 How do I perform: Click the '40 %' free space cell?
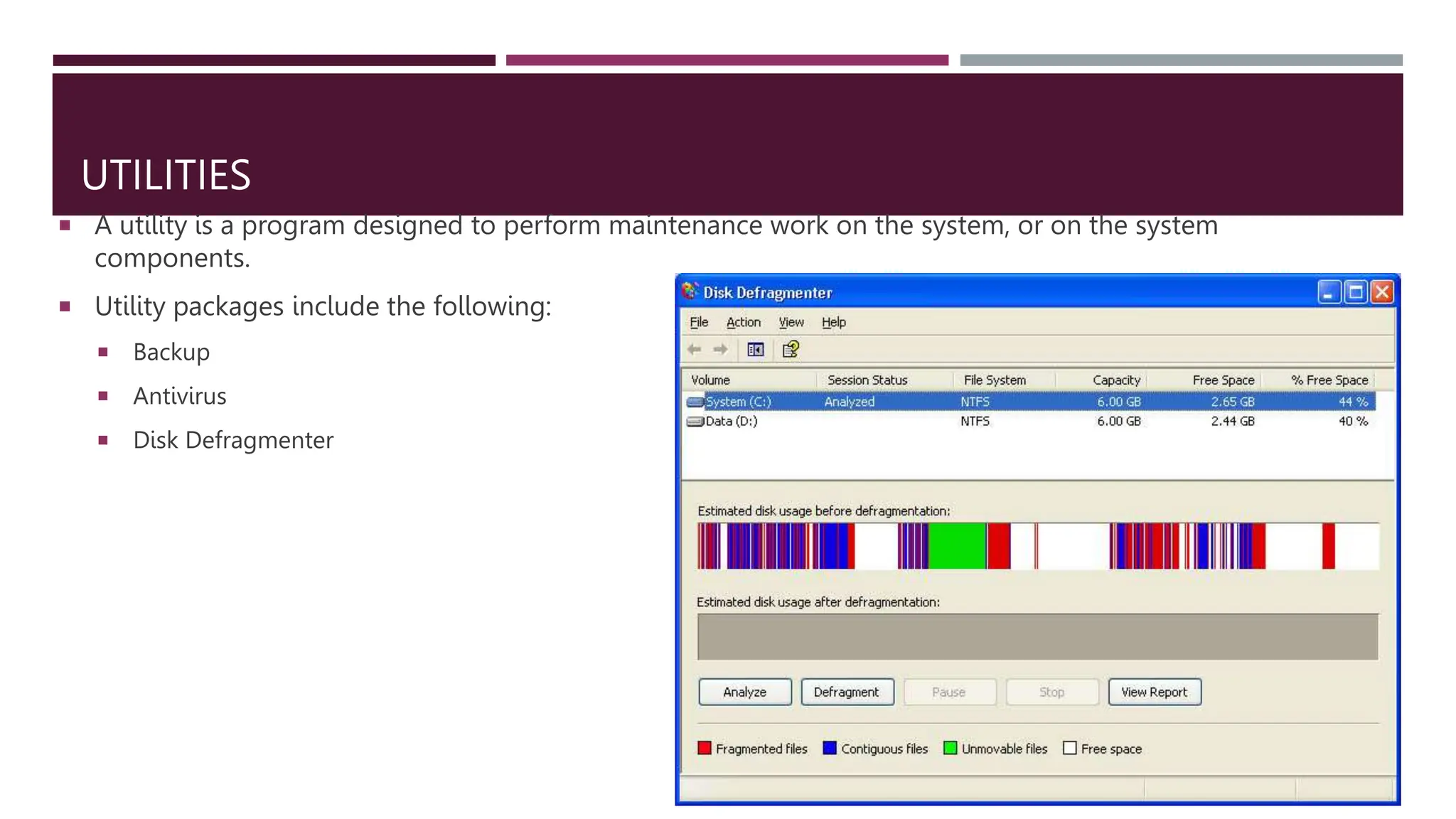point(1354,422)
